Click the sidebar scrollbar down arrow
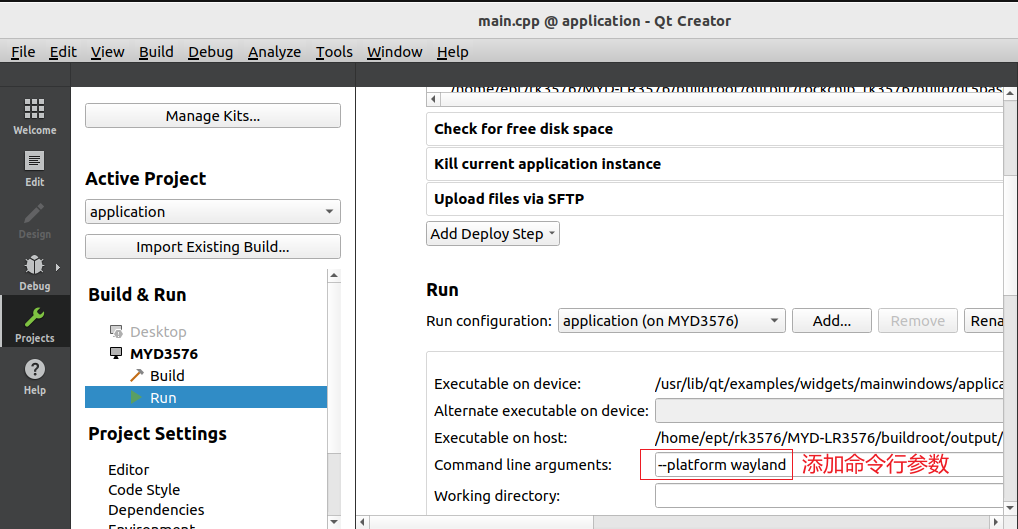This screenshot has height=529, width=1018. pyautogui.click(x=334, y=521)
